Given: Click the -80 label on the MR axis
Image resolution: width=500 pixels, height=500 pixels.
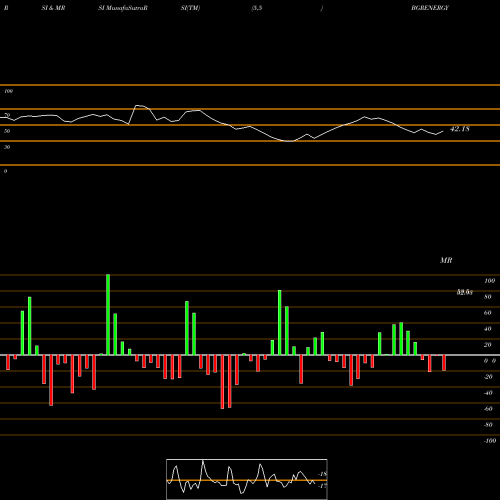Looking at the screenshot, I should (x=488, y=425).
